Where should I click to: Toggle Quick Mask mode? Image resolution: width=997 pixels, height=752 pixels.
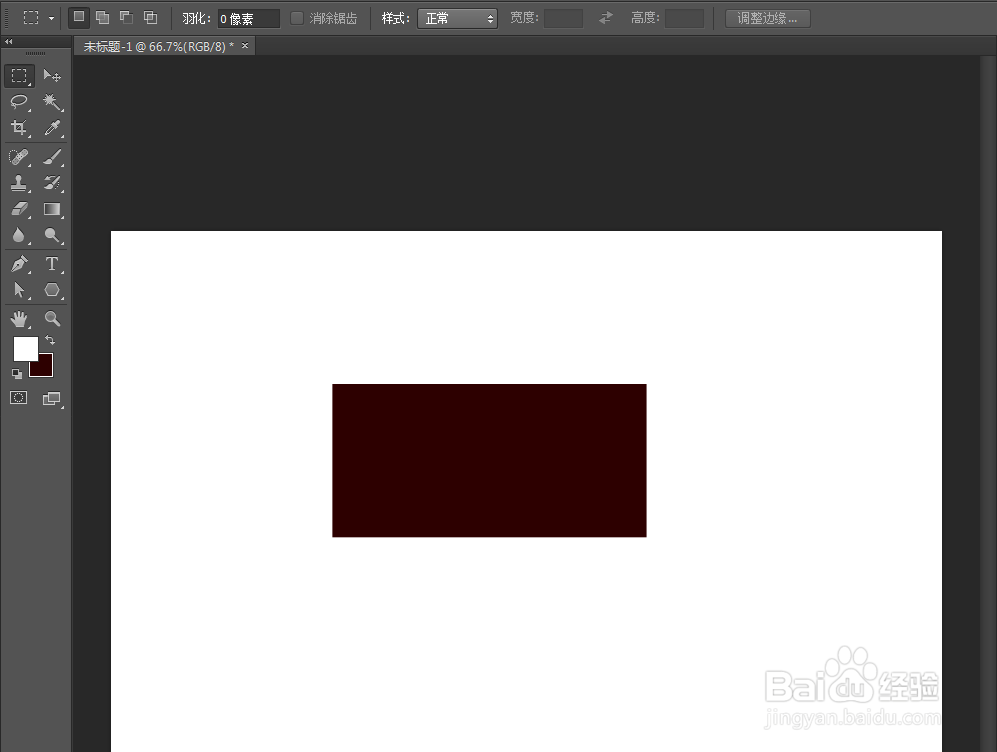click(x=18, y=398)
